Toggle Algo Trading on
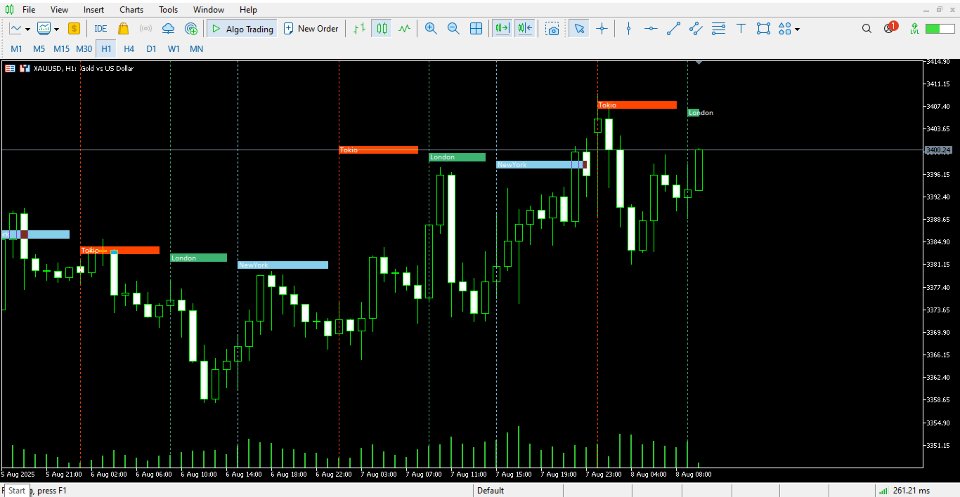The image size is (960, 497). coord(242,28)
